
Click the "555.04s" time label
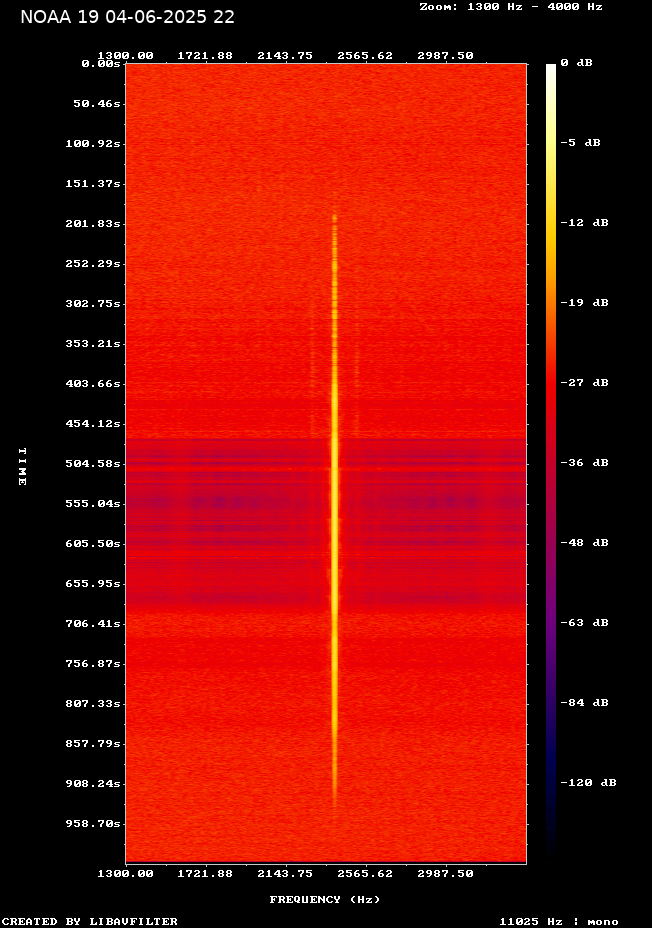93,503
